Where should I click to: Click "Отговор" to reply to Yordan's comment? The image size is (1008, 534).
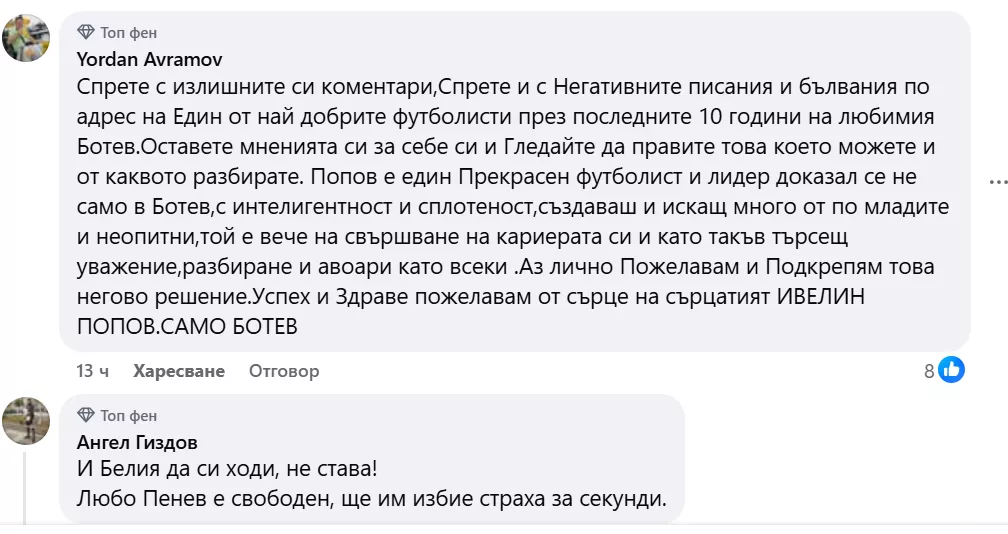284,371
